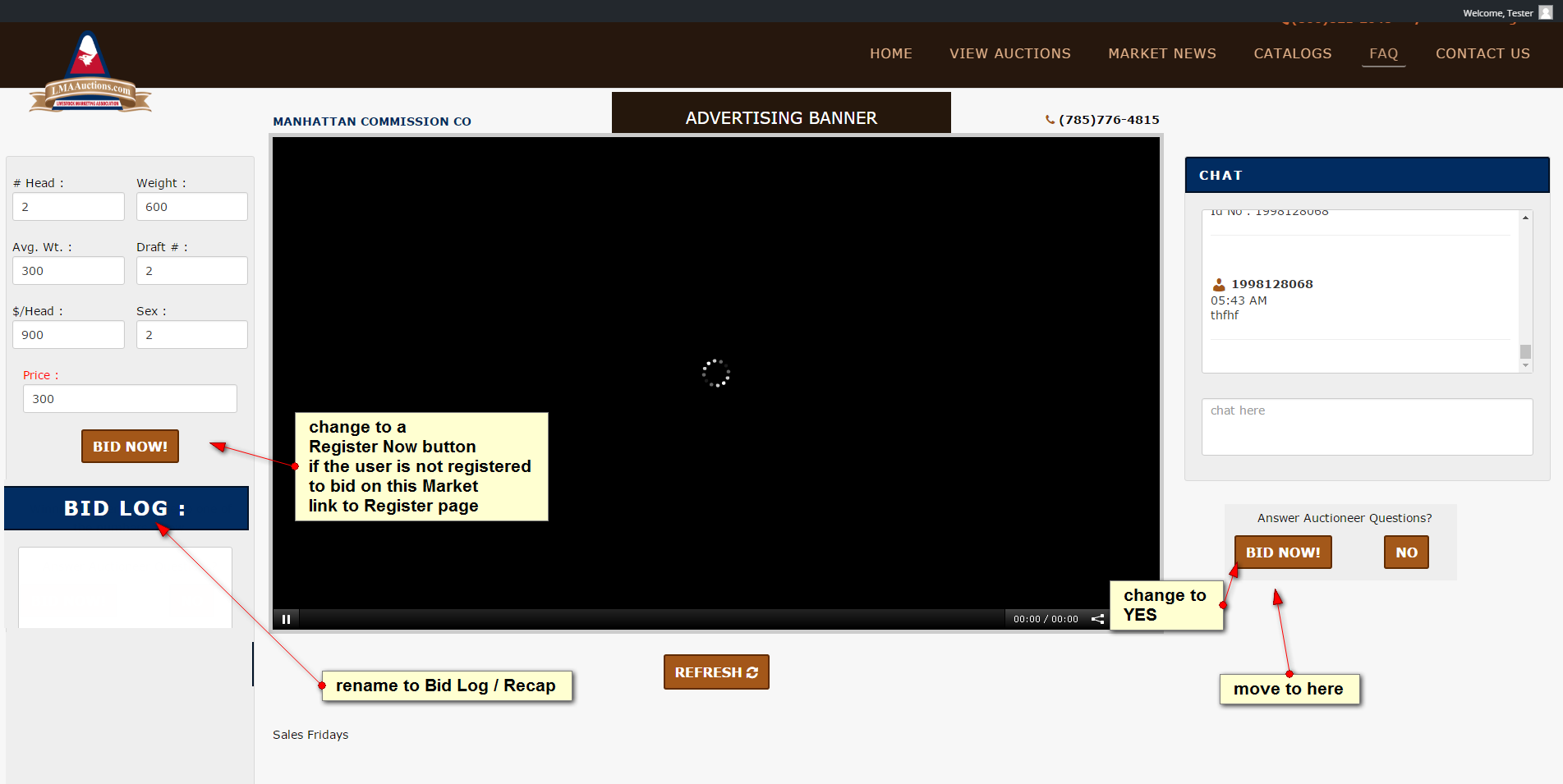Click the bid log list area

[125, 588]
